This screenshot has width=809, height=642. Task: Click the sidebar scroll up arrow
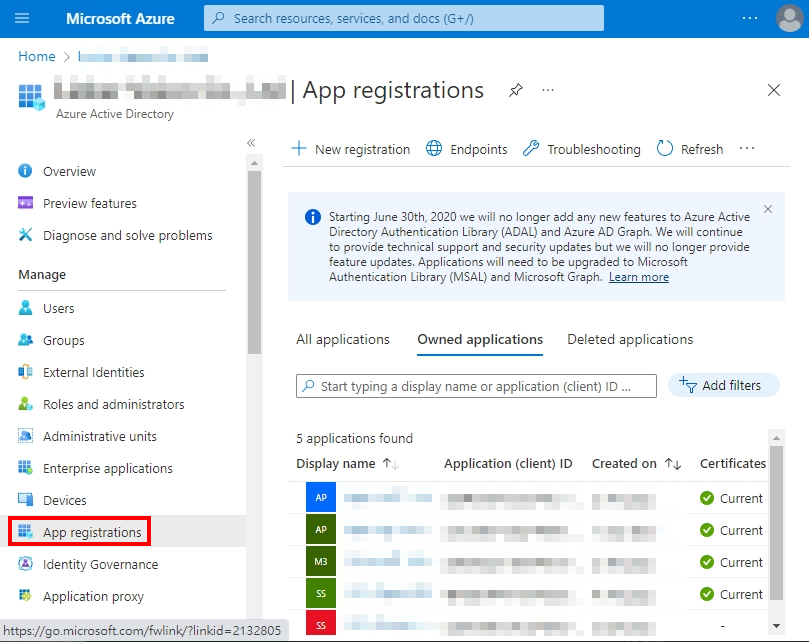click(x=254, y=163)
